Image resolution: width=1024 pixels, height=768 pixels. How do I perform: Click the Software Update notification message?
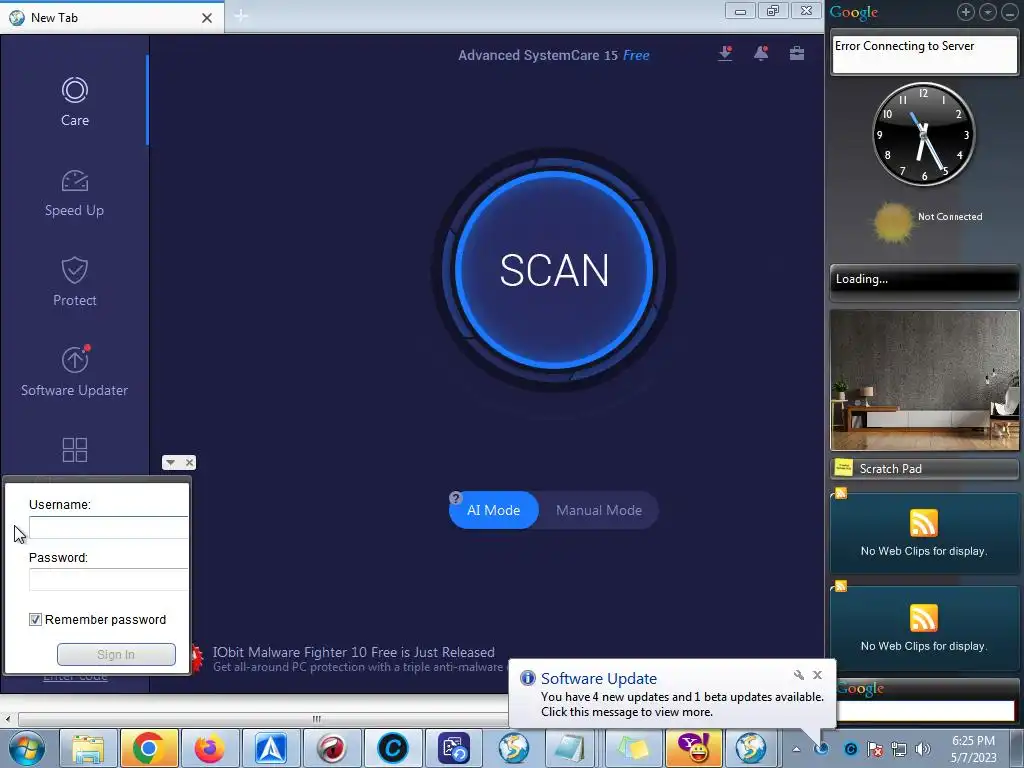[x=682, y=704]
